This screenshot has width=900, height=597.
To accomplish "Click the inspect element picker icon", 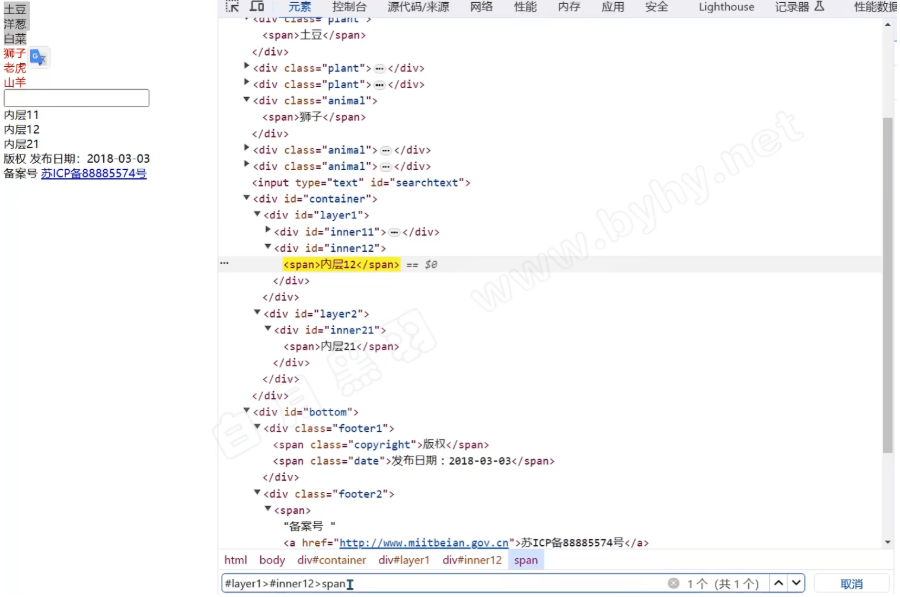I will (232, 7).
